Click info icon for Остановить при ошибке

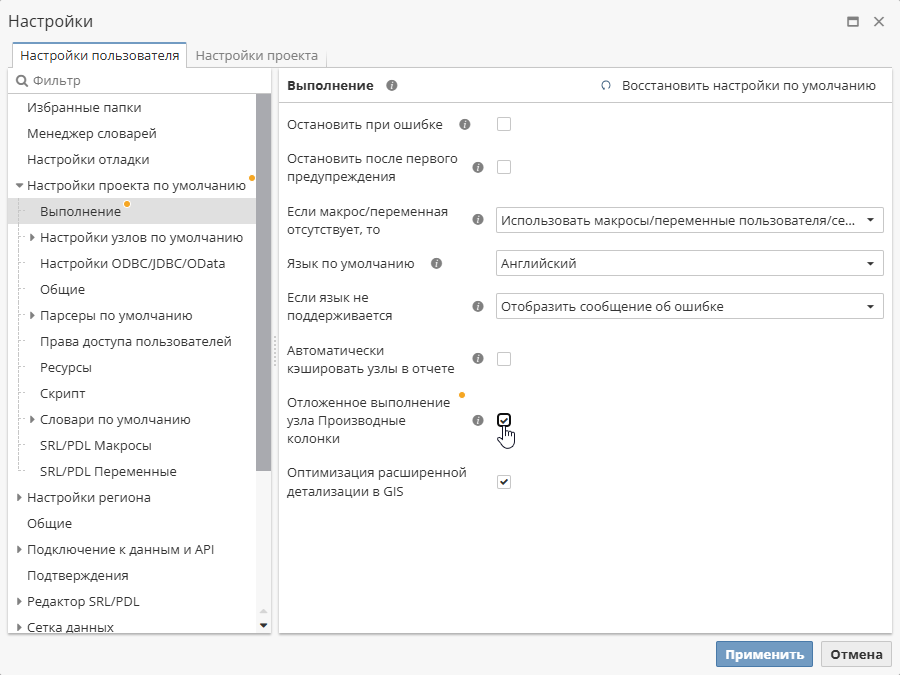[x=465, y=125]
